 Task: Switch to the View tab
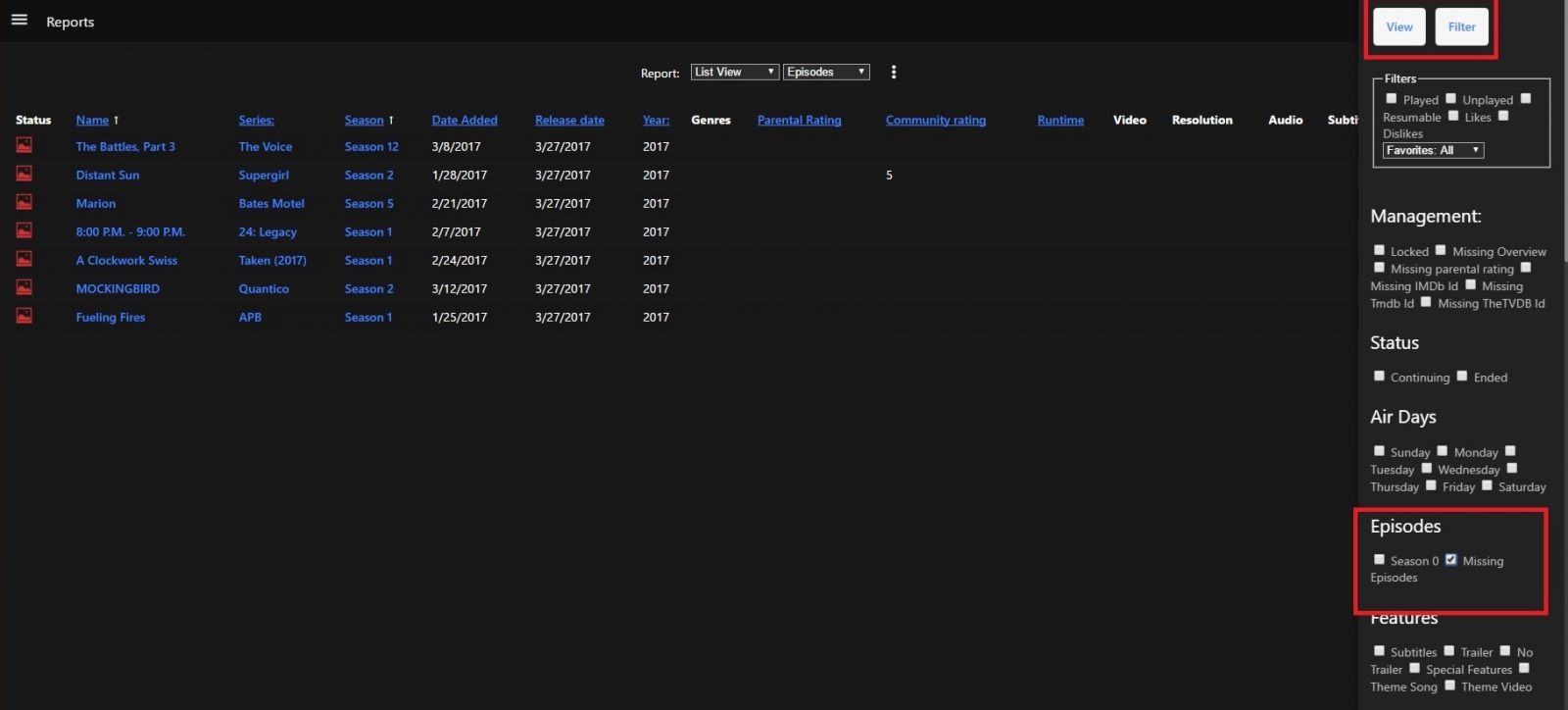[x=1398, y=26]
